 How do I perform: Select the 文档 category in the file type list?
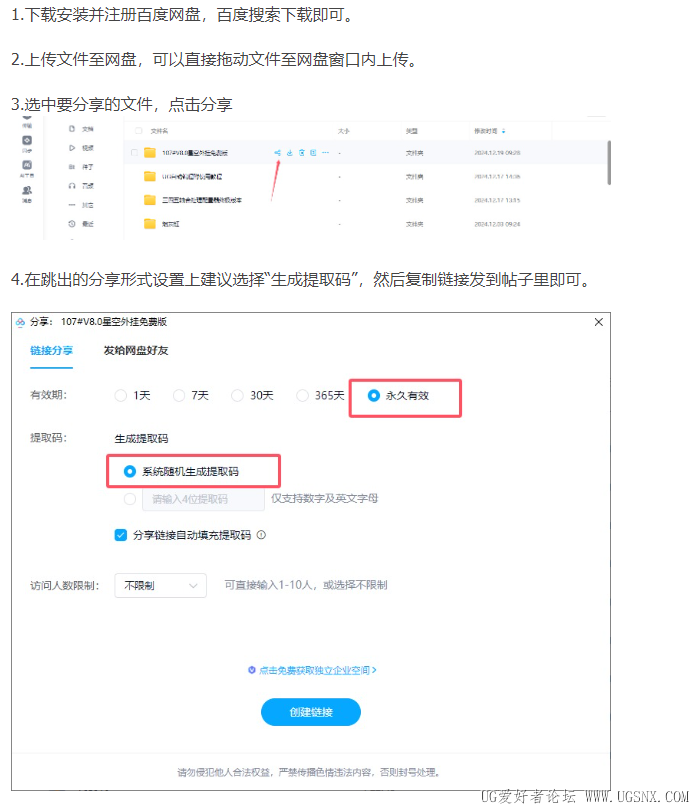pos(82,129)
